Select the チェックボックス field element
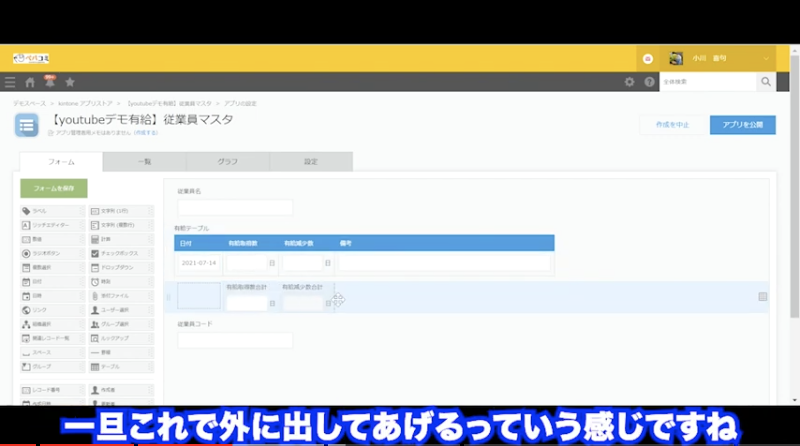This screenshot has width=800, height=446. 120,254
